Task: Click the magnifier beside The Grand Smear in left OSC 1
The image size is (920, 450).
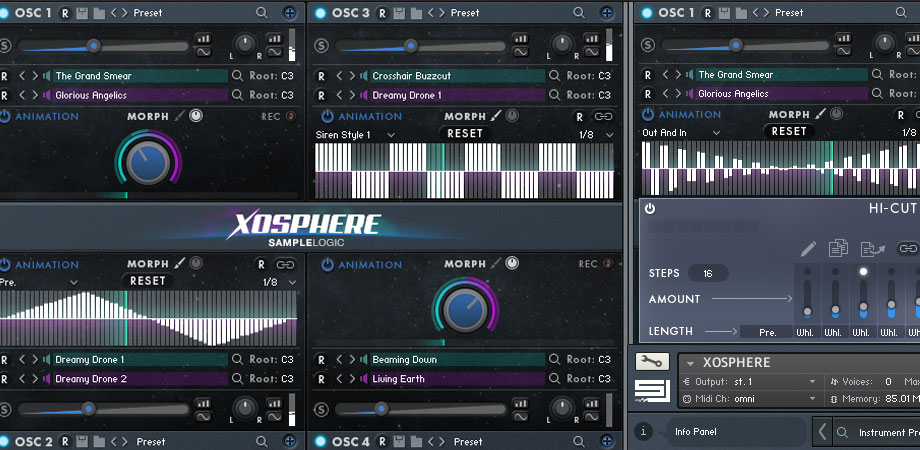Action: 237,76
